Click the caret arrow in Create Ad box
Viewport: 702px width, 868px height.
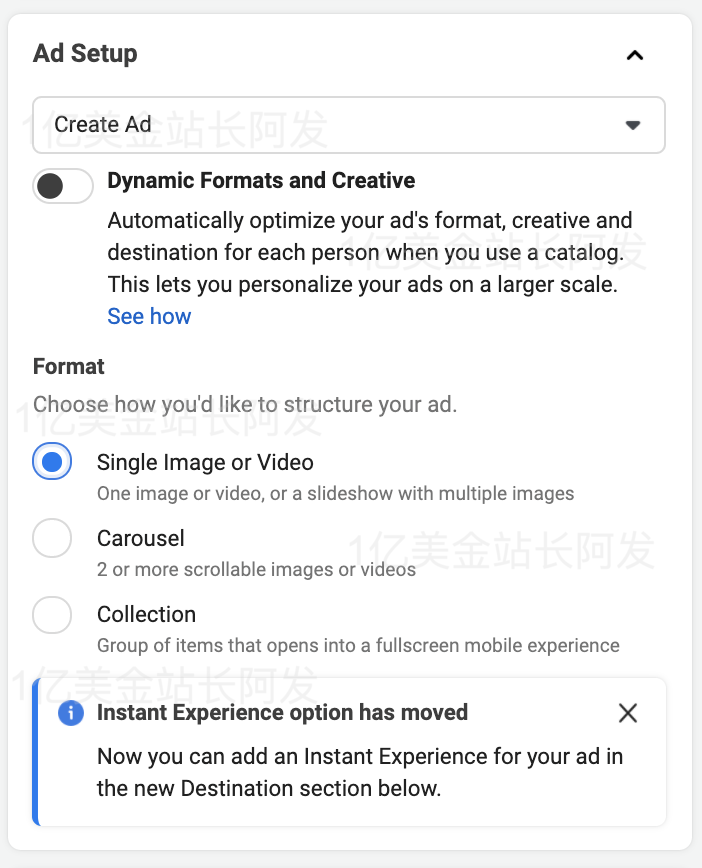(632, 125)
